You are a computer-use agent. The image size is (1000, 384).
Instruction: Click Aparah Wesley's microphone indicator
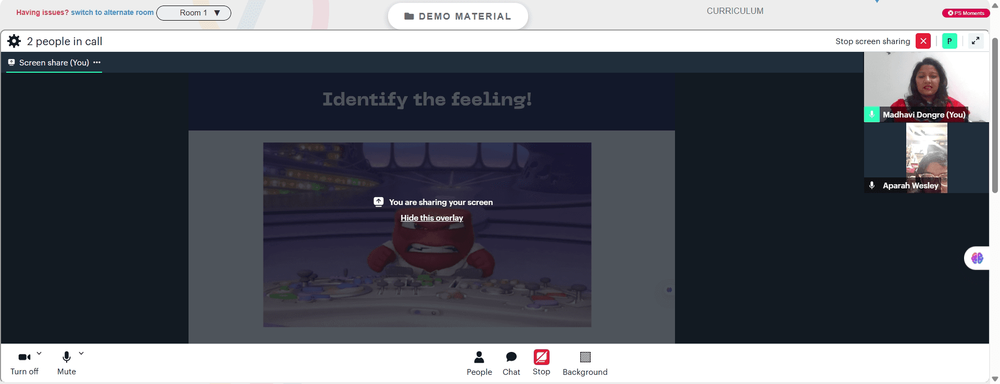(872, 186)
